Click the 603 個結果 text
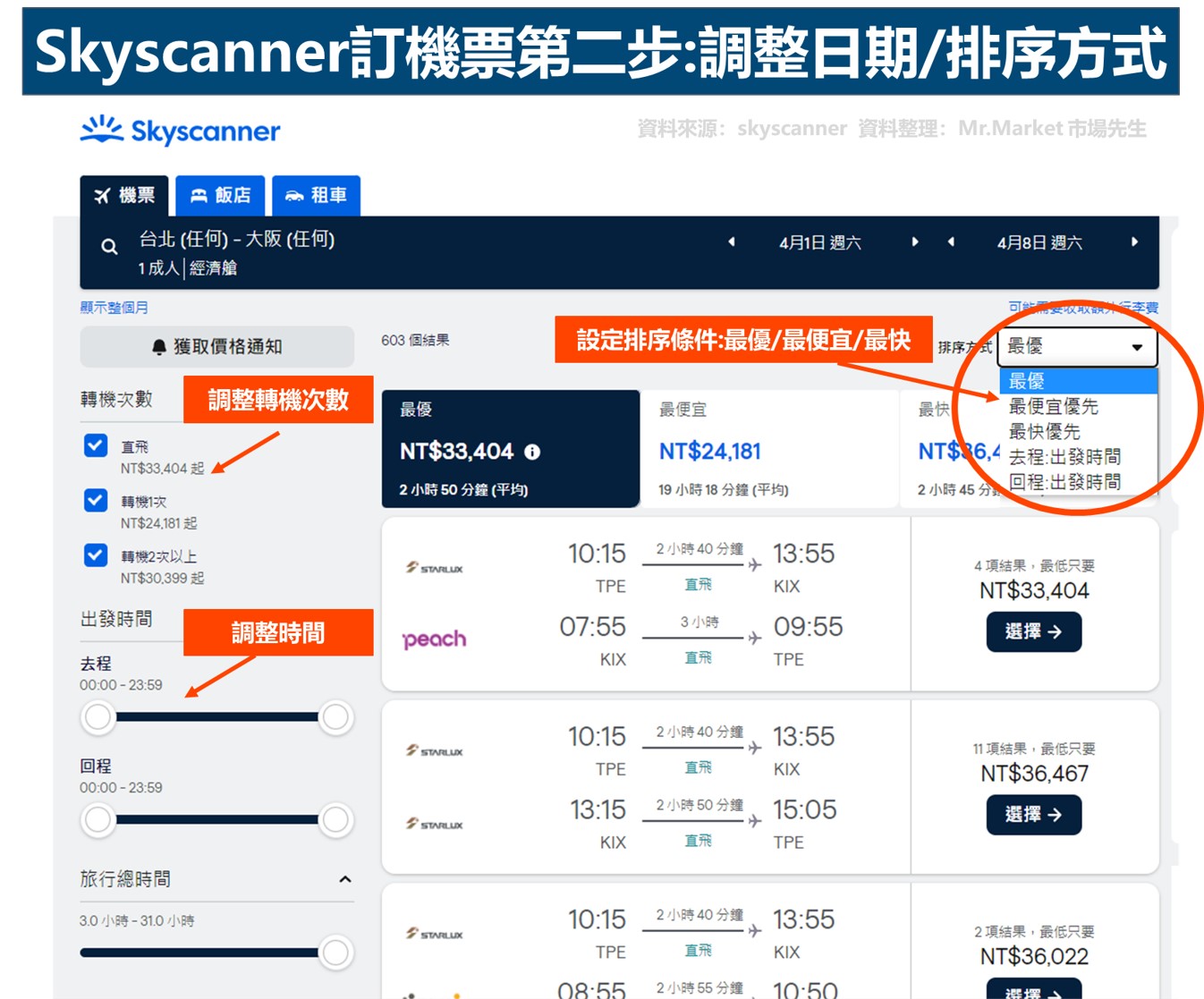1204x999 pixels. [415, 341]
